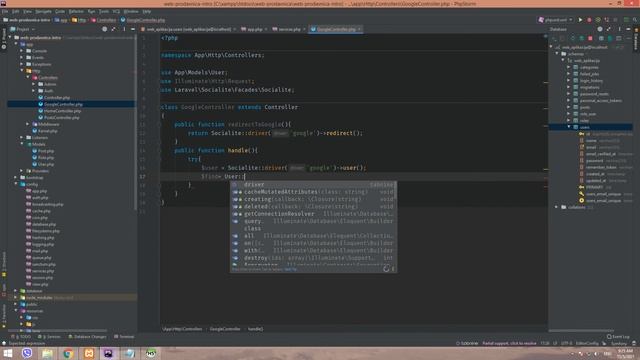Select the password column in users table

tap(594, 160)
